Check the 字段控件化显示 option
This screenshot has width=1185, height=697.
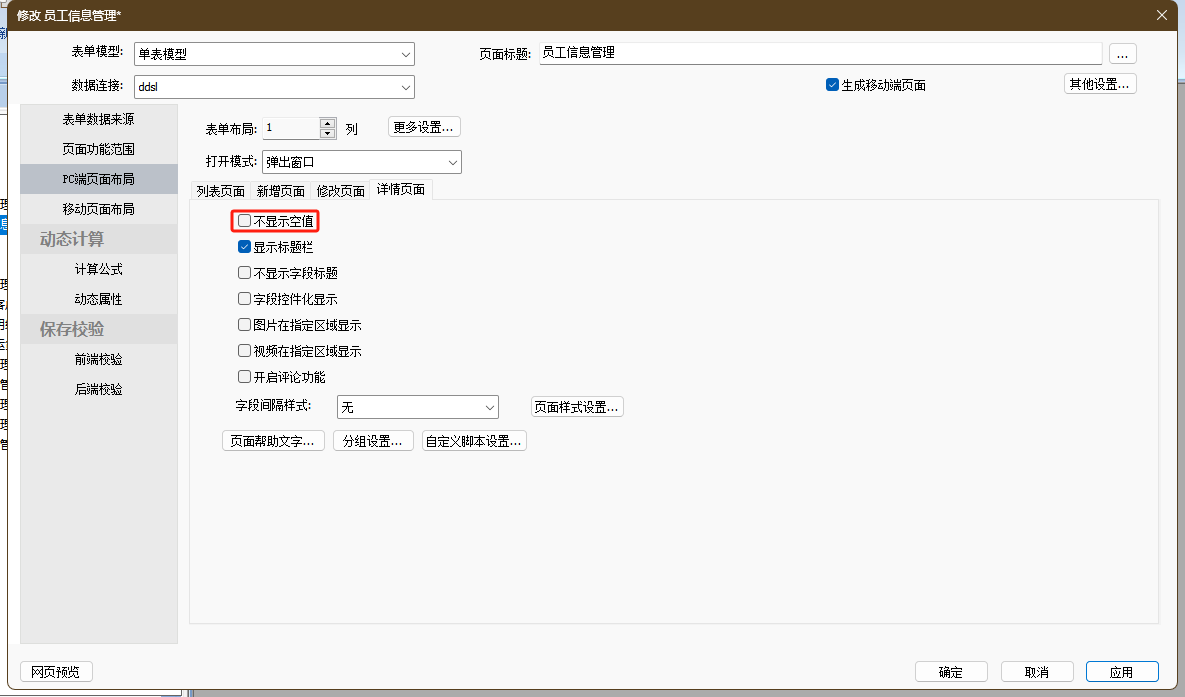coord(245,299)
